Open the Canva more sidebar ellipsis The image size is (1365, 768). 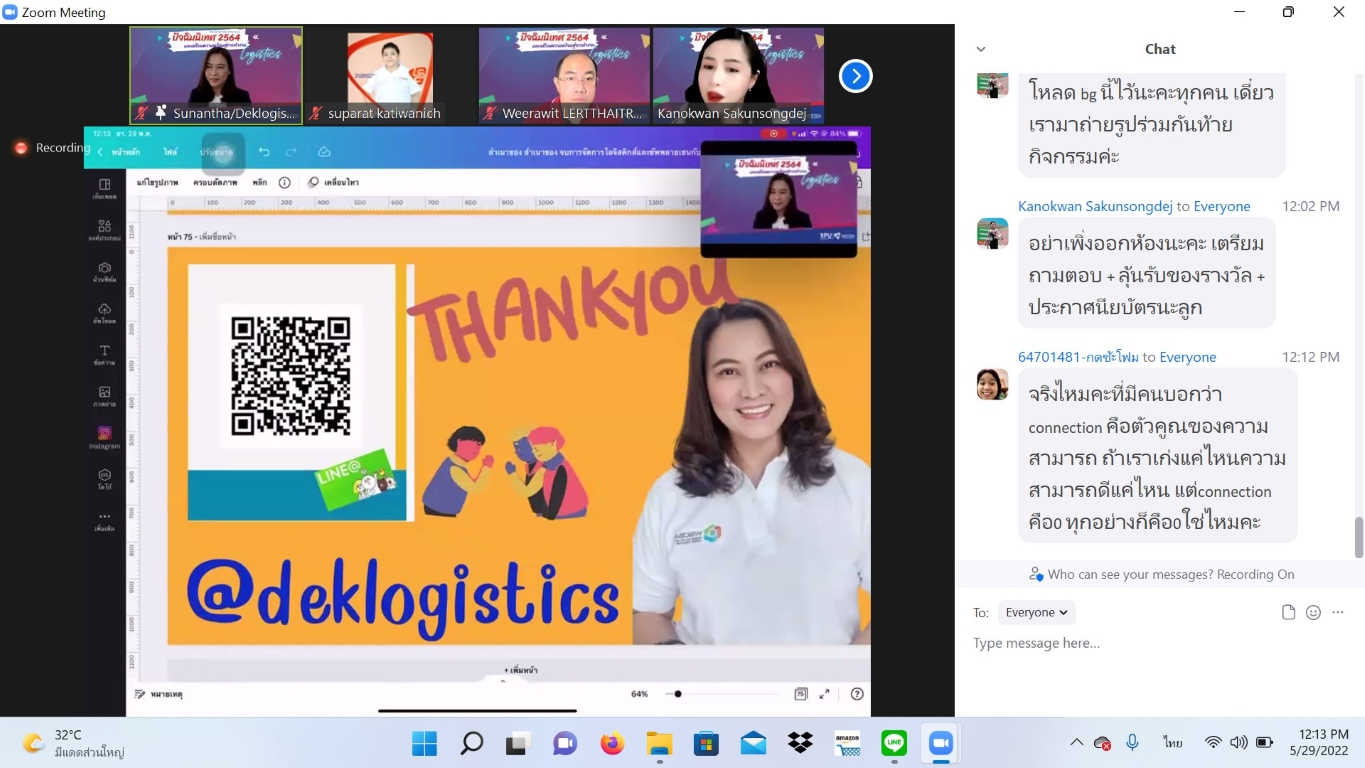(x=104, y=520)
